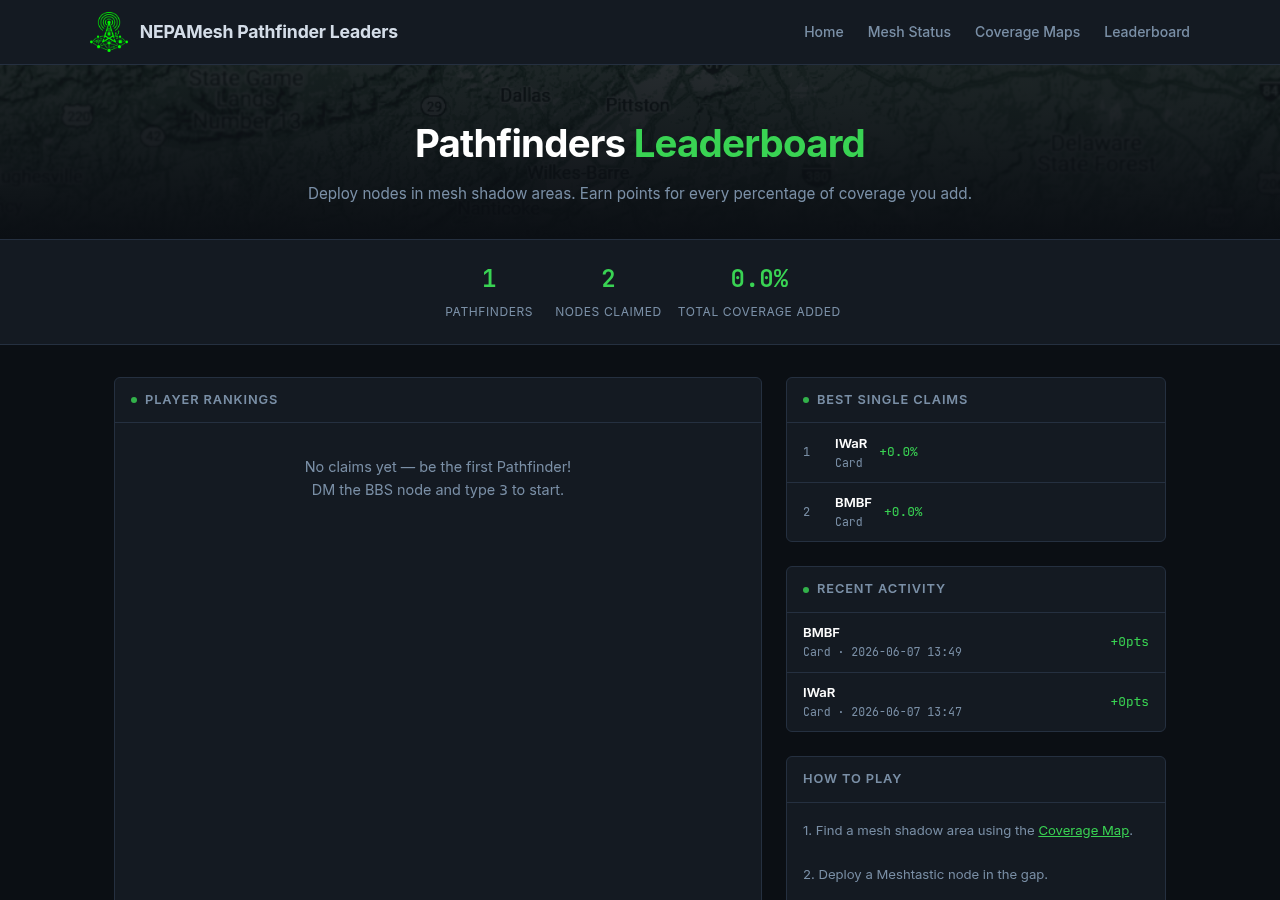The width and height of the screenshot is (1280, 900).
Task: Click the Pathfinders Leaderboard heading
Action: (x=640, y=144)
